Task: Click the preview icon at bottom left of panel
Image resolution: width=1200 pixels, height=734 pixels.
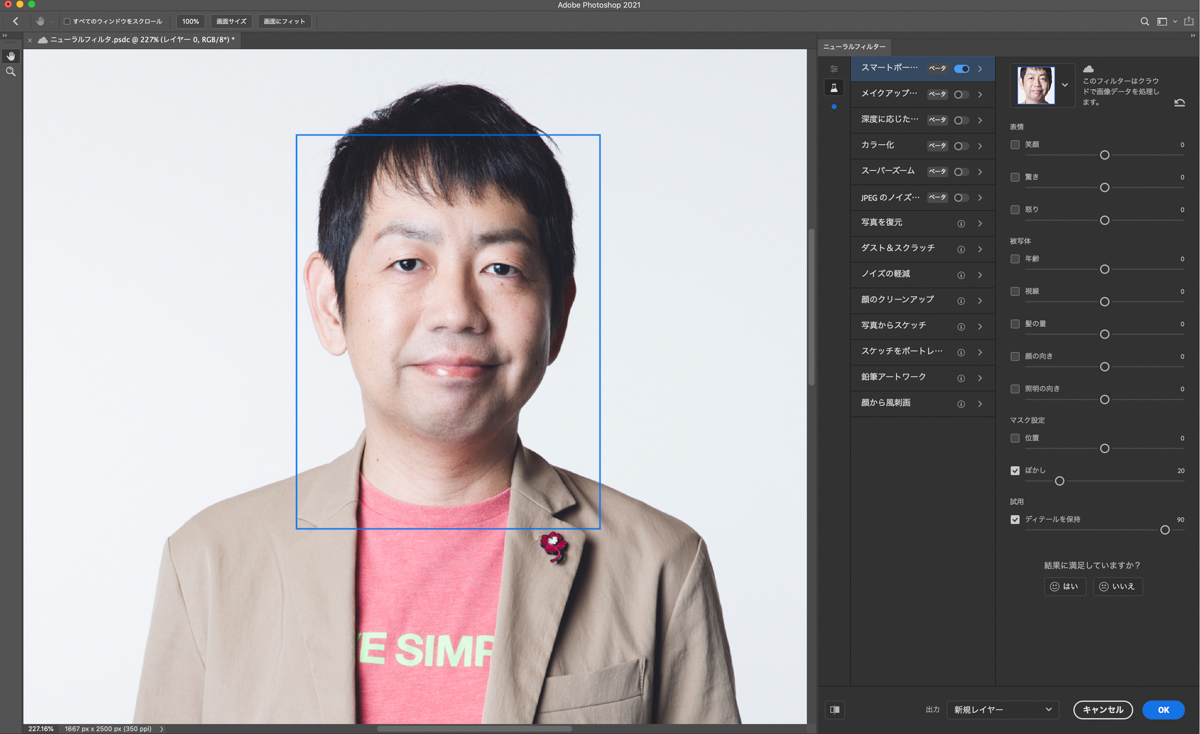Action: (836, 710)
